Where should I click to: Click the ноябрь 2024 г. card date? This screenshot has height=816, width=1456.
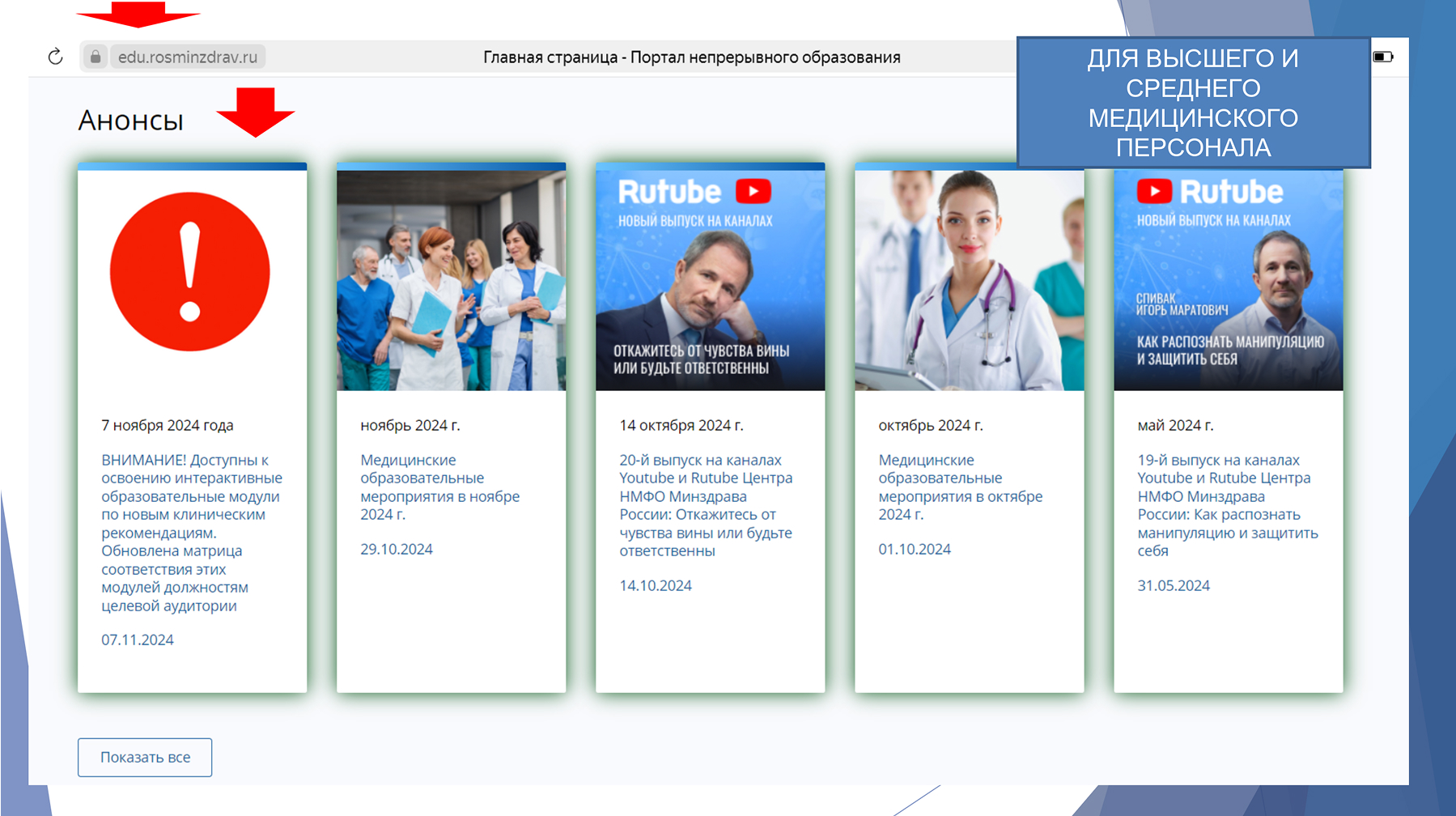pyautogui.click(x=410, y=425)
